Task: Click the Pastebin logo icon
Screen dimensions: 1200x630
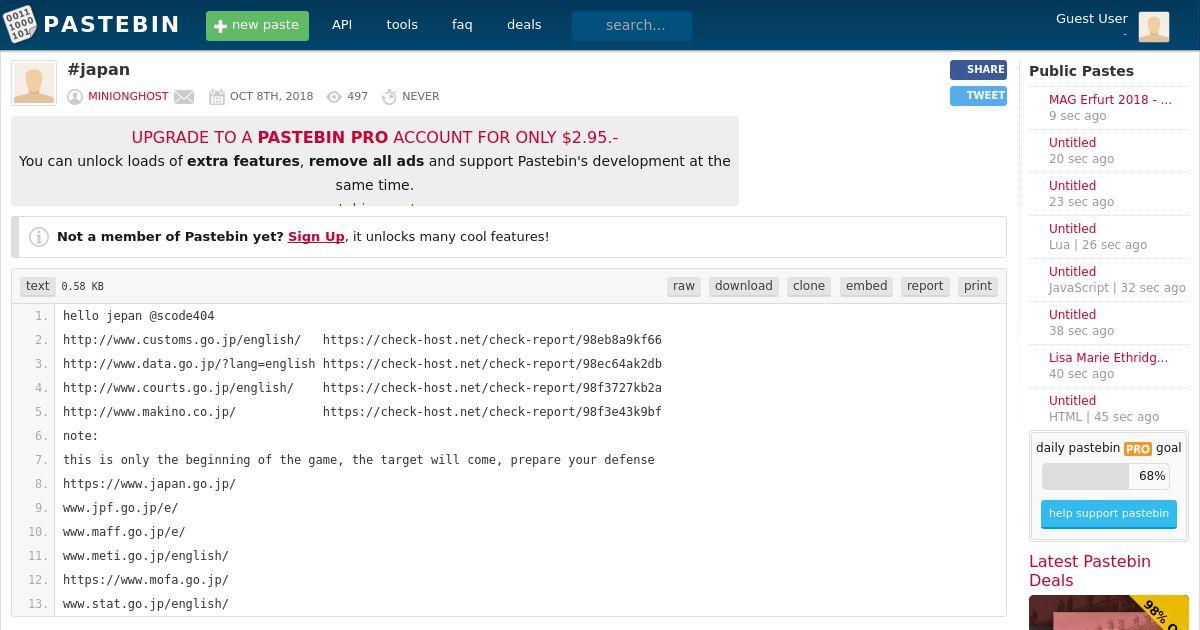Action: point(19,24)
